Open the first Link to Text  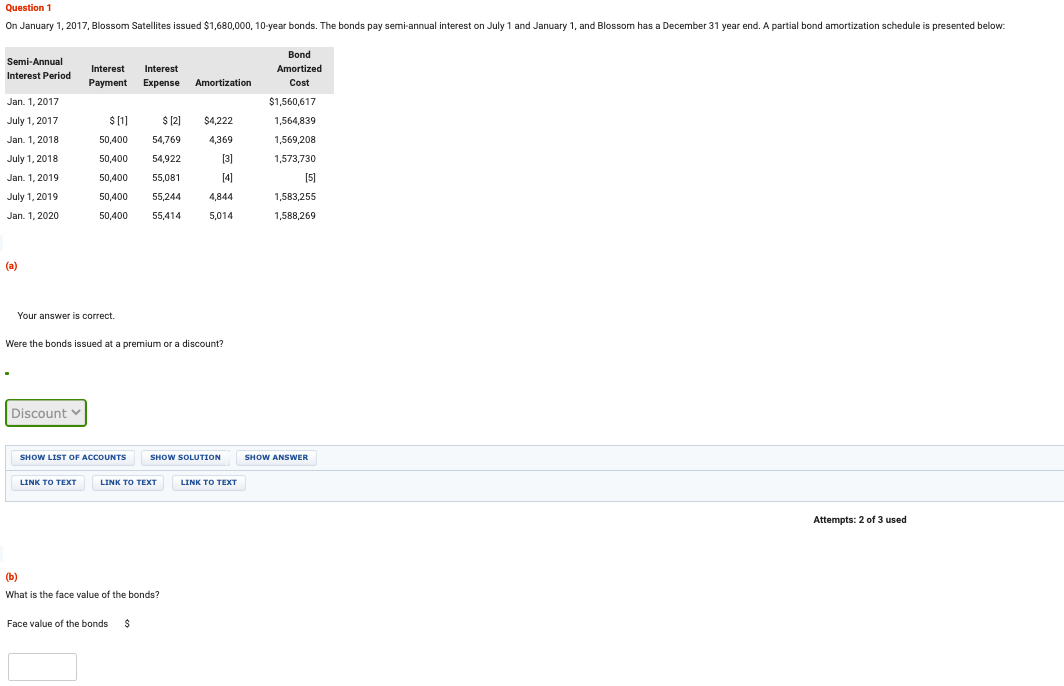click(x=48, y=483)
